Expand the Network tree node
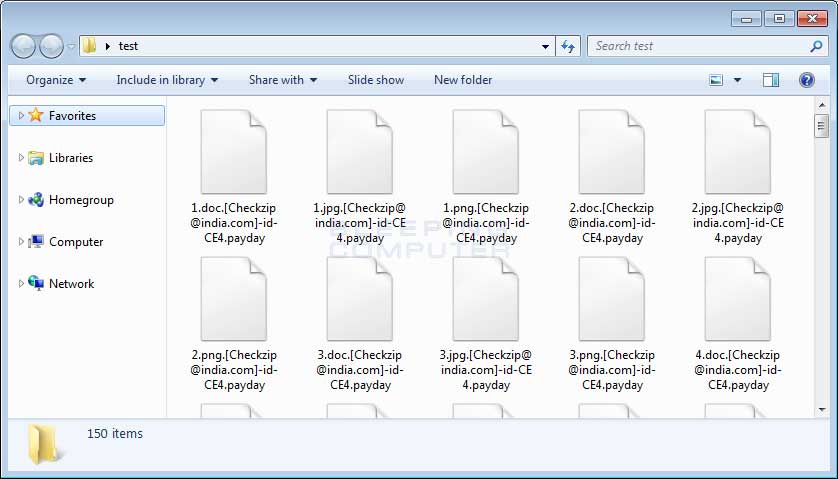Image resolution: width=838 pixels, height=479 pixels. [21, 284]
